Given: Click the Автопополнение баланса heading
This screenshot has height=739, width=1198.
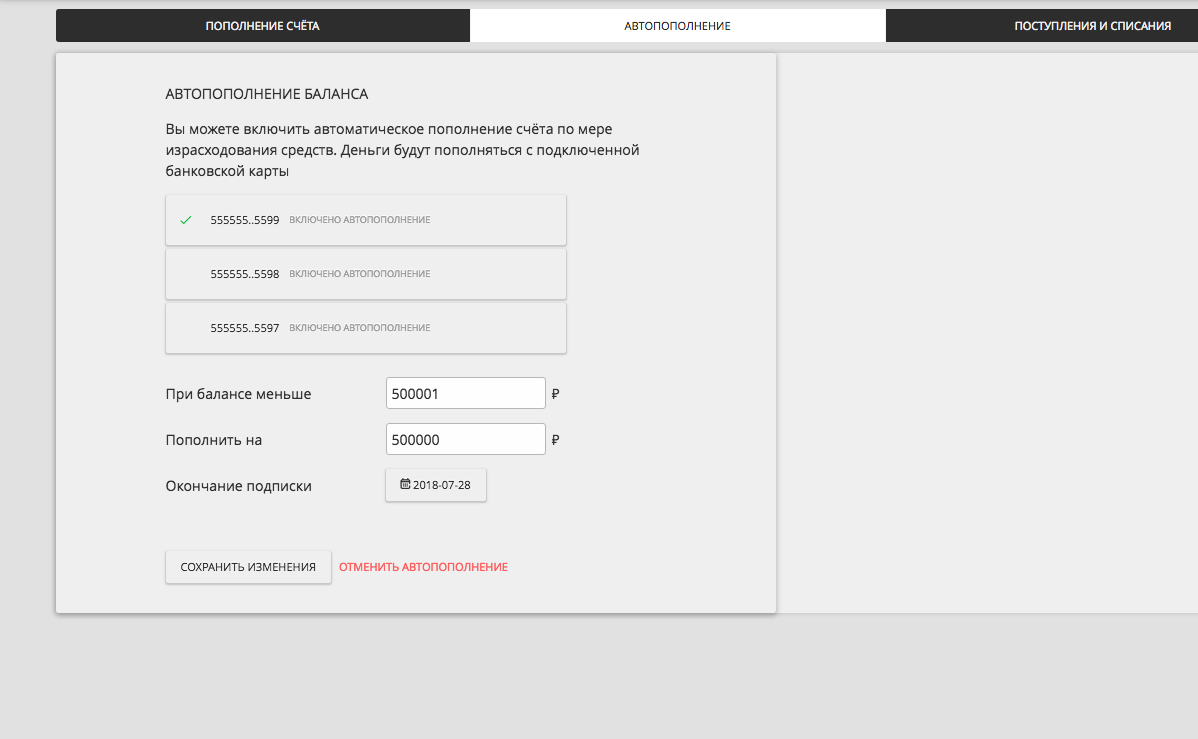Looking at the screenshot, I should (267, 94).
